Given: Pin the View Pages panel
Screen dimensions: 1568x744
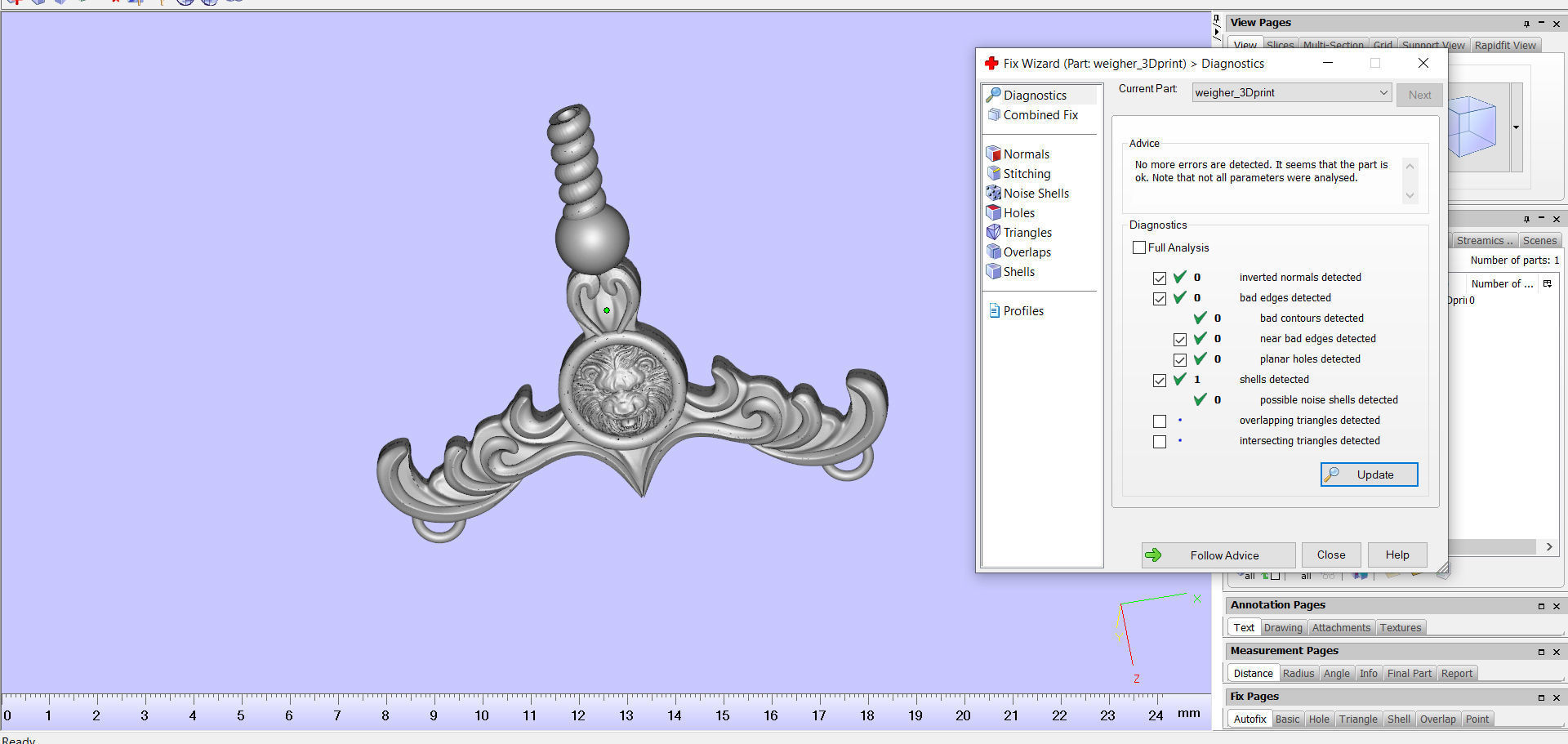Looking at the screenshot, I should click(x=1526, y=24).
